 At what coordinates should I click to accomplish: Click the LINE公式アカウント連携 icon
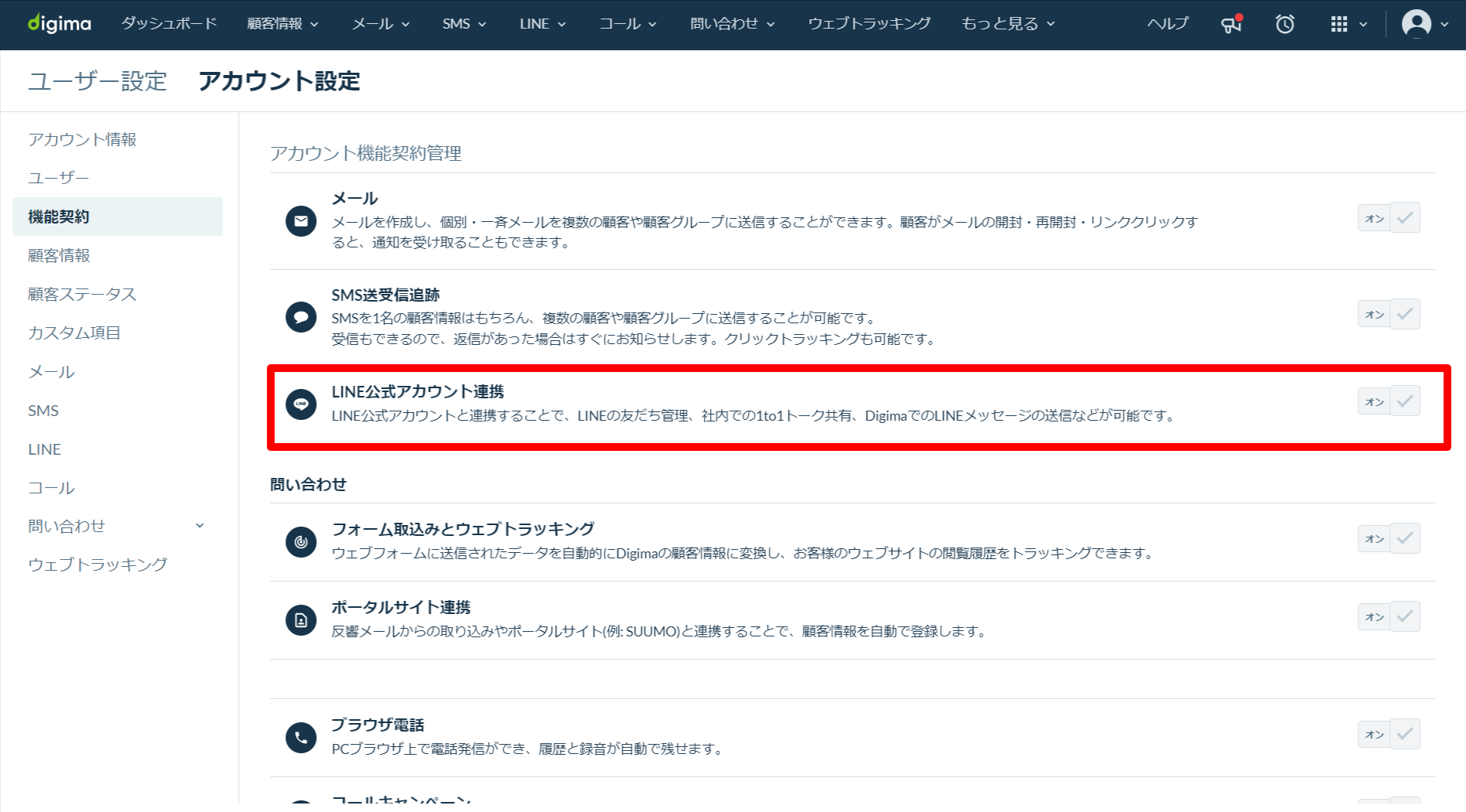click(x=301, y=404)
